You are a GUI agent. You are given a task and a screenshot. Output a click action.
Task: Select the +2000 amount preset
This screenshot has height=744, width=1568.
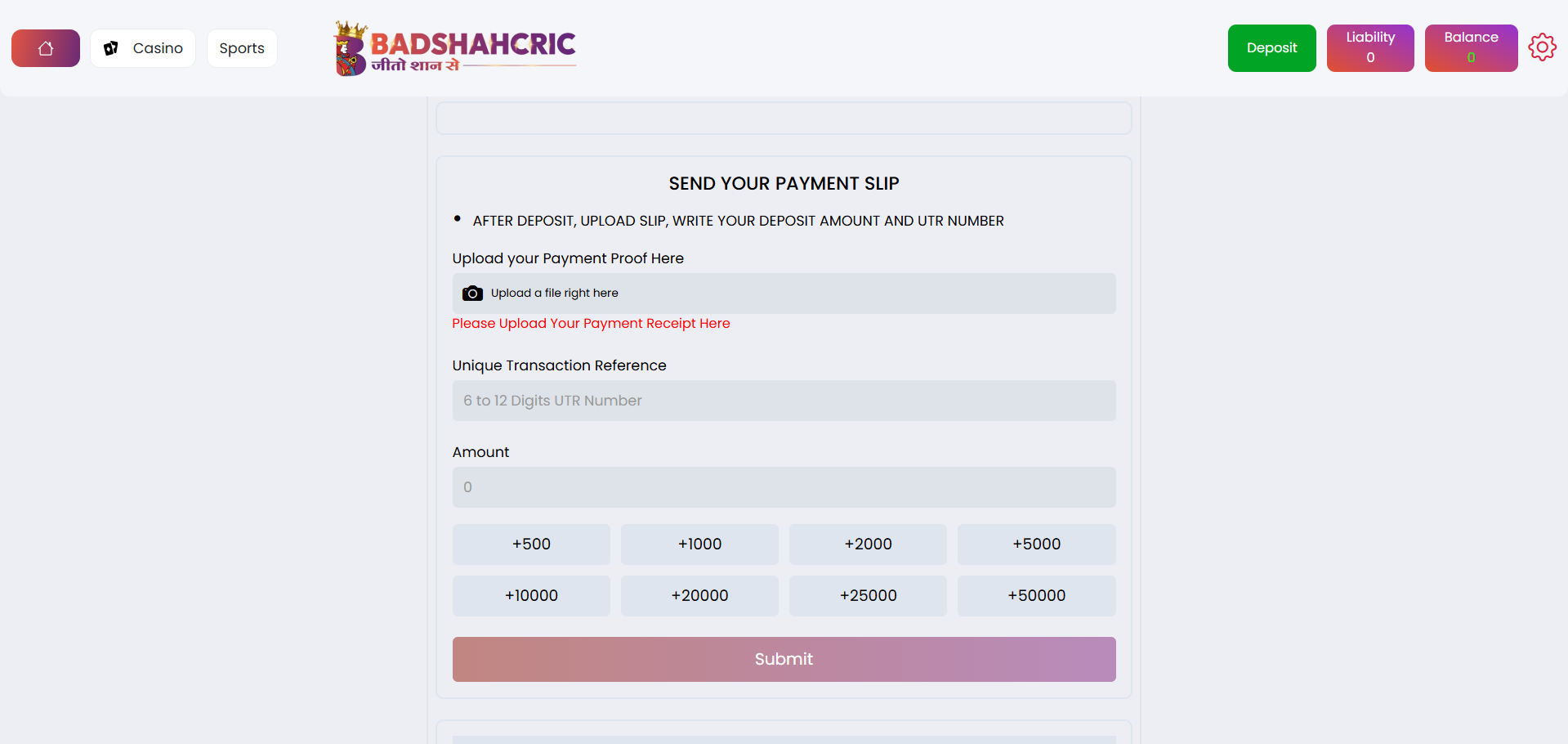point(867,544)
